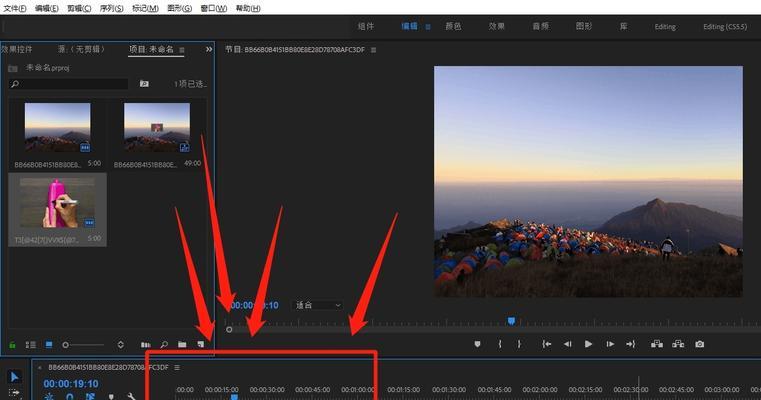The width and height of the screenshot is (761, 400).
Task: Step forward one frame
Action: coord(610,344)
